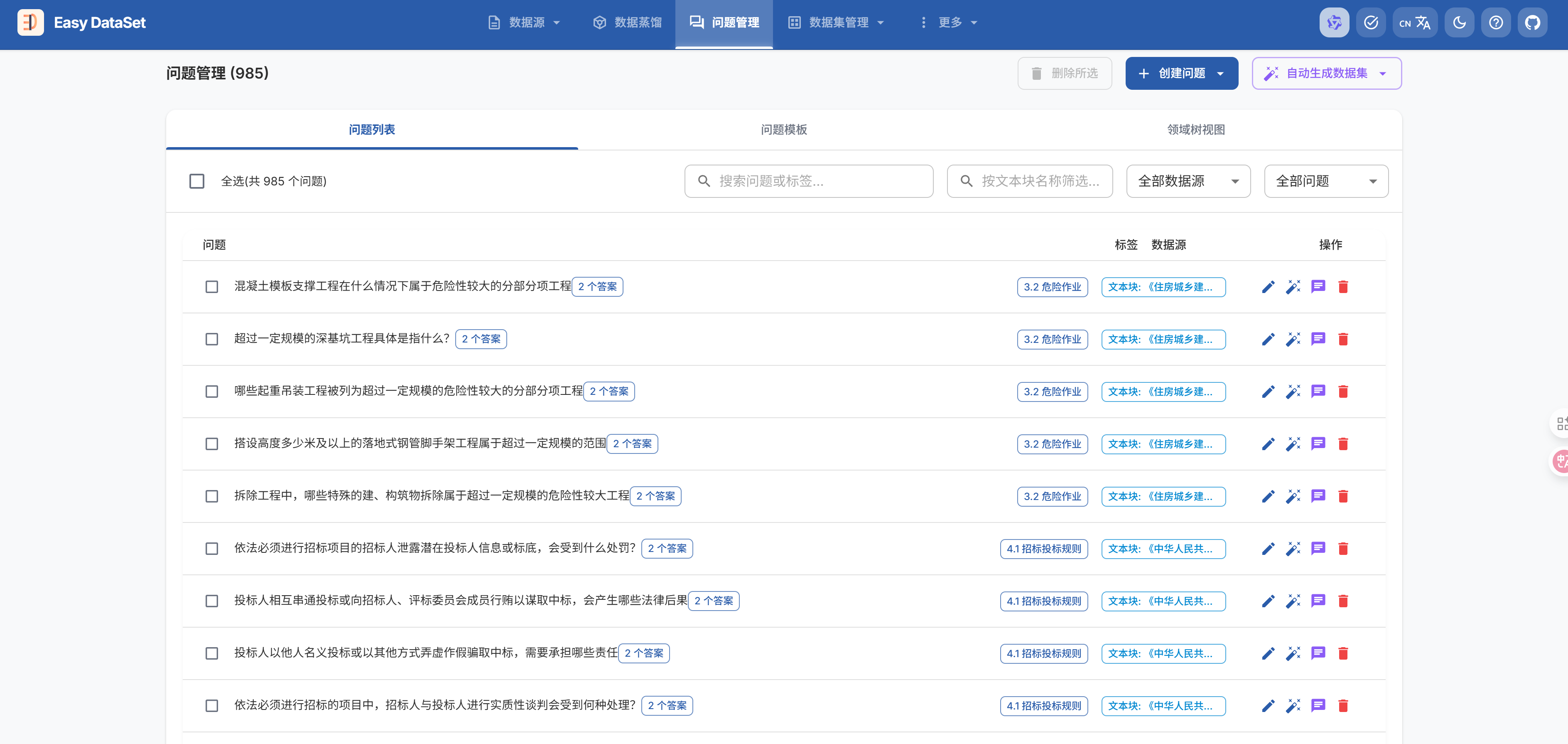
Task: Click magic wand icon for 深基坑工程 question
Action: click(x=1293, y=339)
